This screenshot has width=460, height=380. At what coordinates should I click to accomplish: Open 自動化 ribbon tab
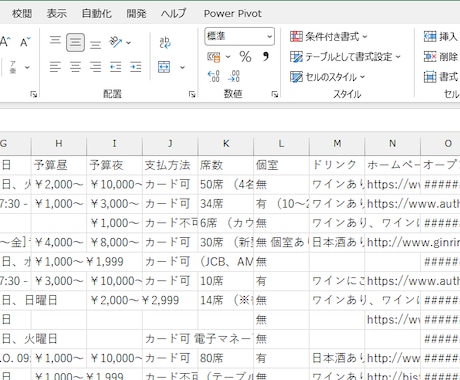pyautogui.click(x=97, y=14)
